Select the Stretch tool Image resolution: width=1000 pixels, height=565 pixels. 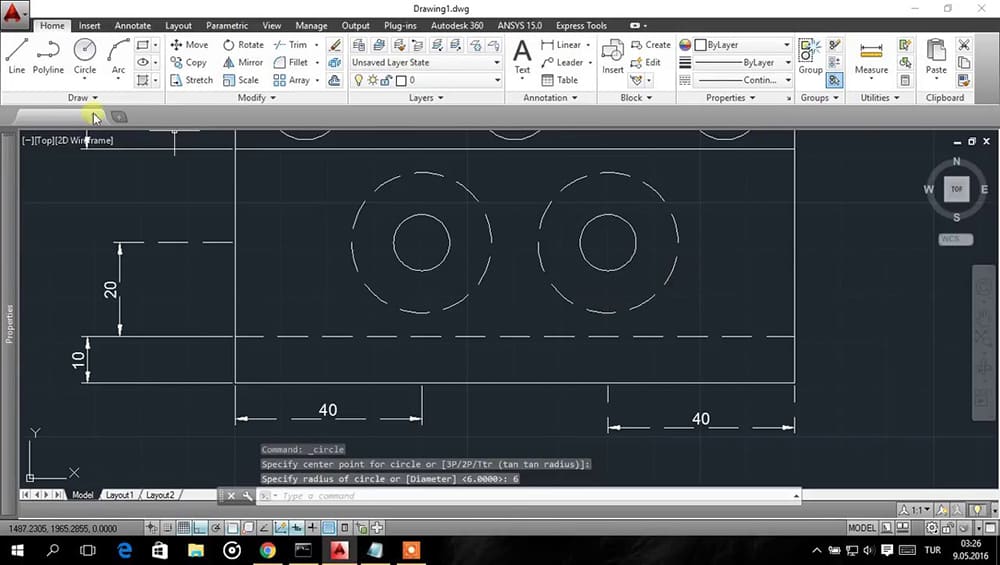tap(192, 80)
